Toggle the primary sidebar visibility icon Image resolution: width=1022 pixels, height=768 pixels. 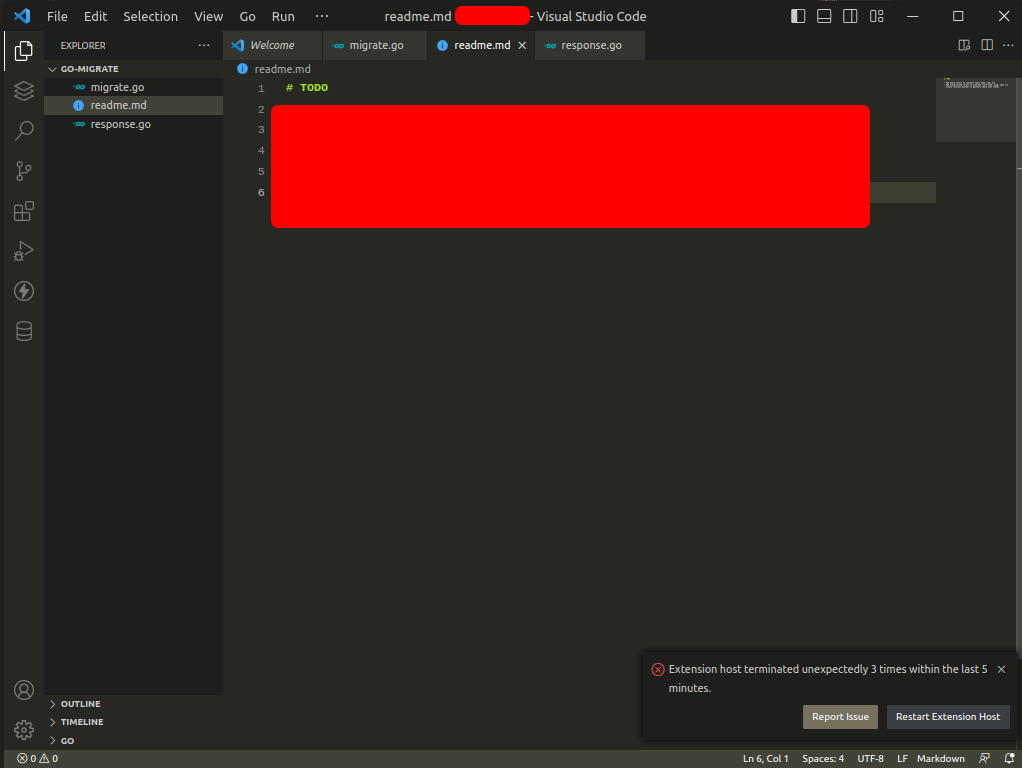pos(797,16)
